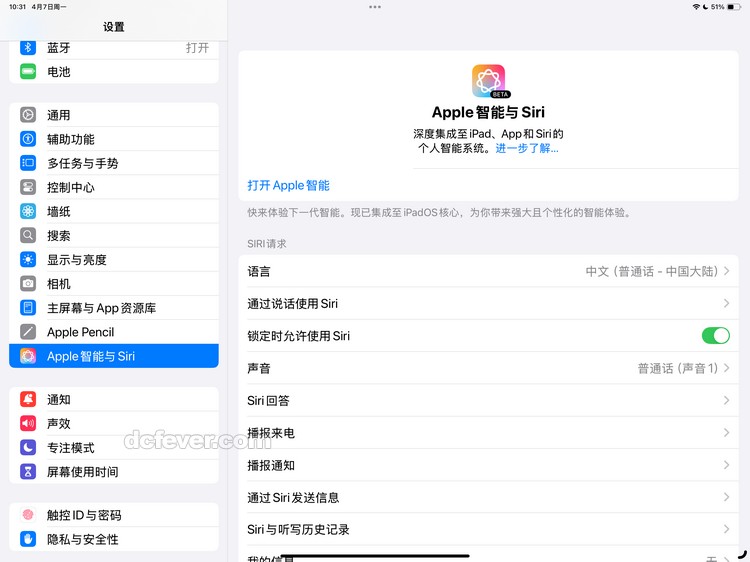
Task: Tap the Control Center icon
Action: click(x=28, y=187)
